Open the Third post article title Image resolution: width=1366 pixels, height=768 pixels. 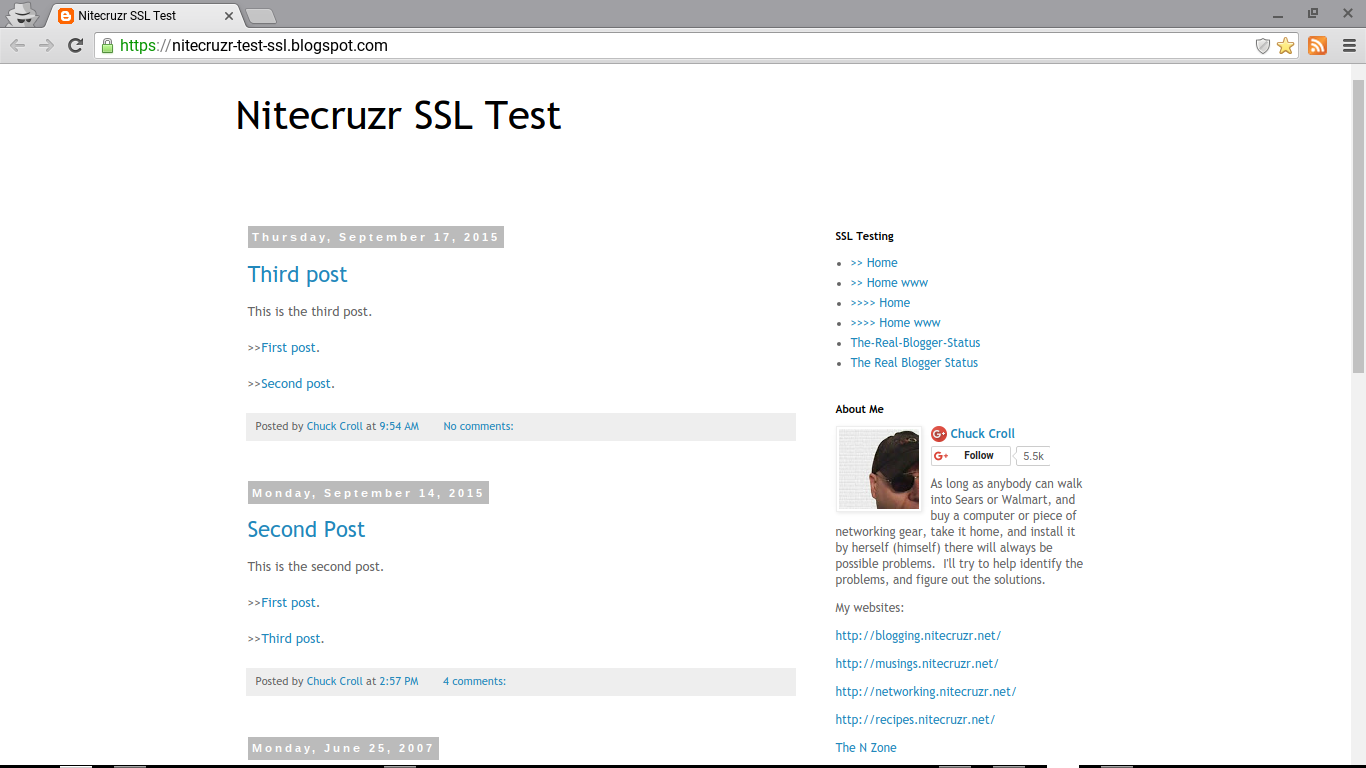[x=297, y=274]
